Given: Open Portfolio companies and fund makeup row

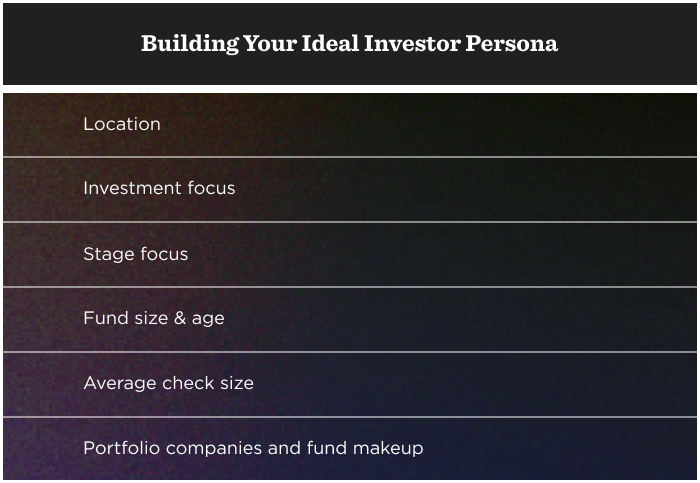Looking at the screenshot, I should 253,448.
